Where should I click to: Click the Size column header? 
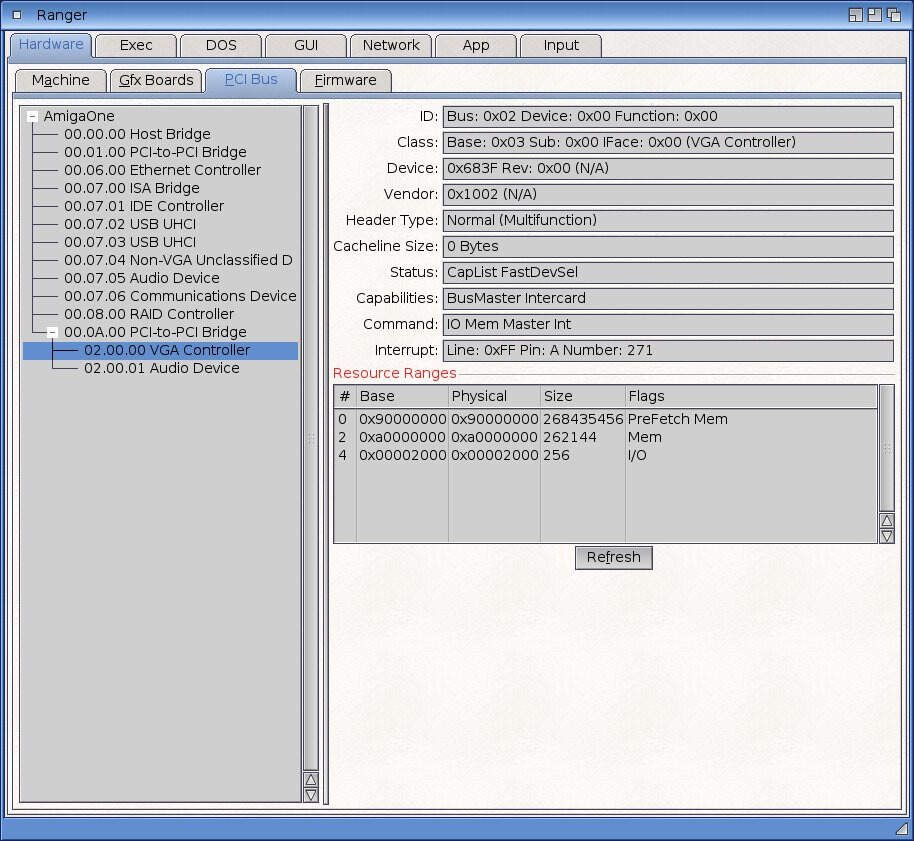point(583,396)
